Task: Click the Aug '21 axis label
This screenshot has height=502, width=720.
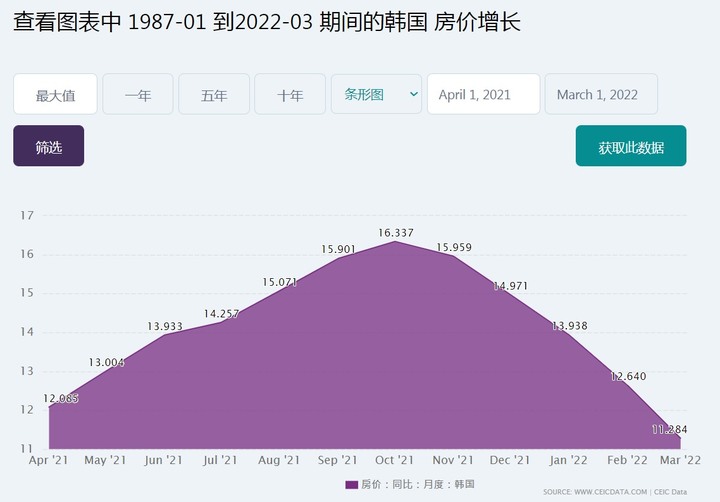Action: [279, 460]
